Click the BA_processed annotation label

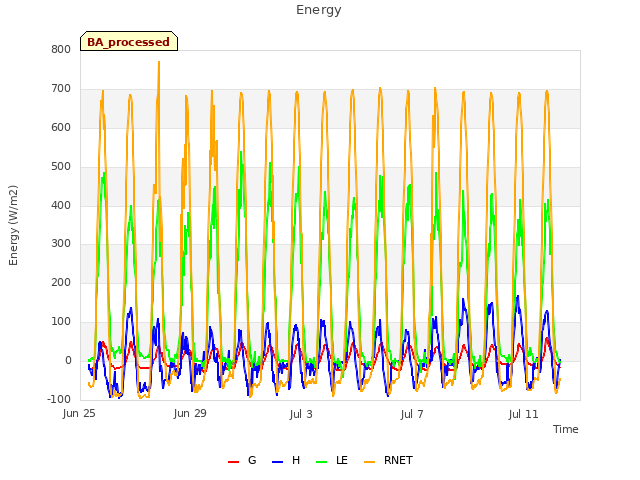(x=129, y=41)
